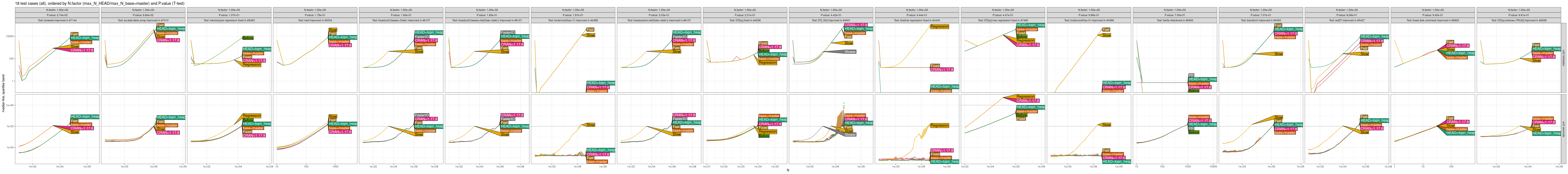The width and height of the screenshot is (1568, 174).
Task: Click the gray 'Slower' label in DT[,.SD] kilobytes panel
Action: (850, 52)
